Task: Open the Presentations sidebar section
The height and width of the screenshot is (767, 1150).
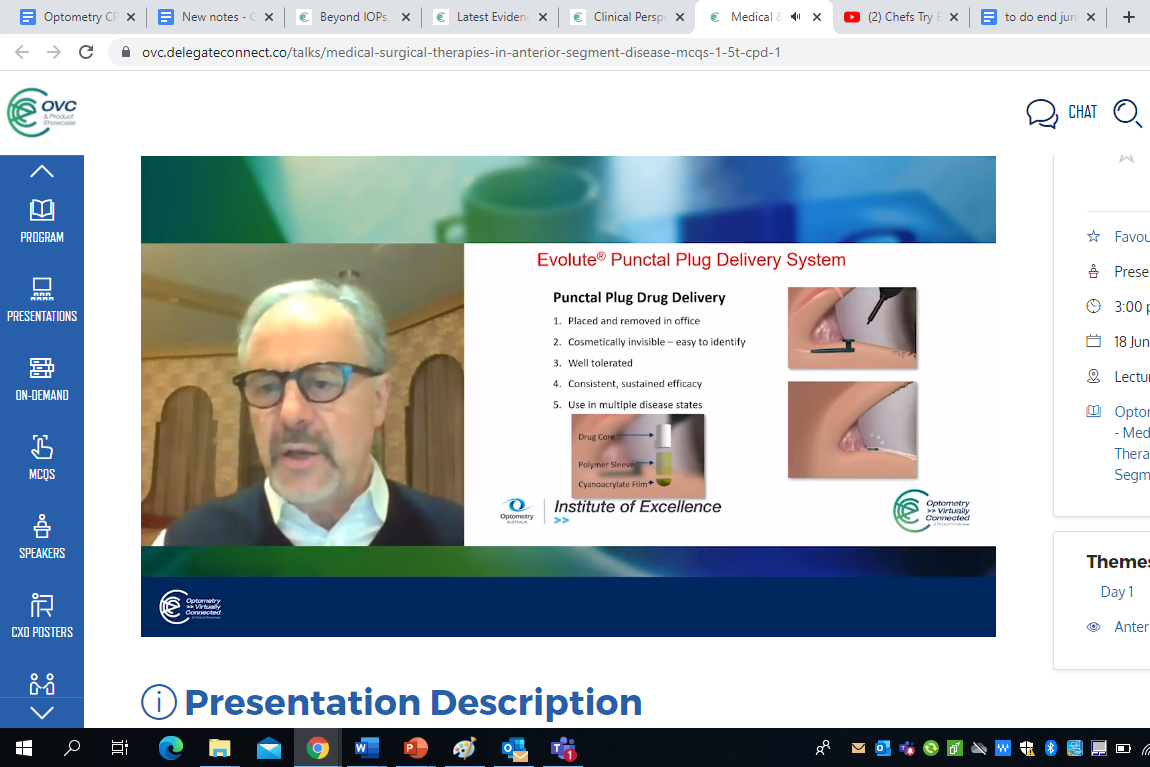Action: click(42, 300)
